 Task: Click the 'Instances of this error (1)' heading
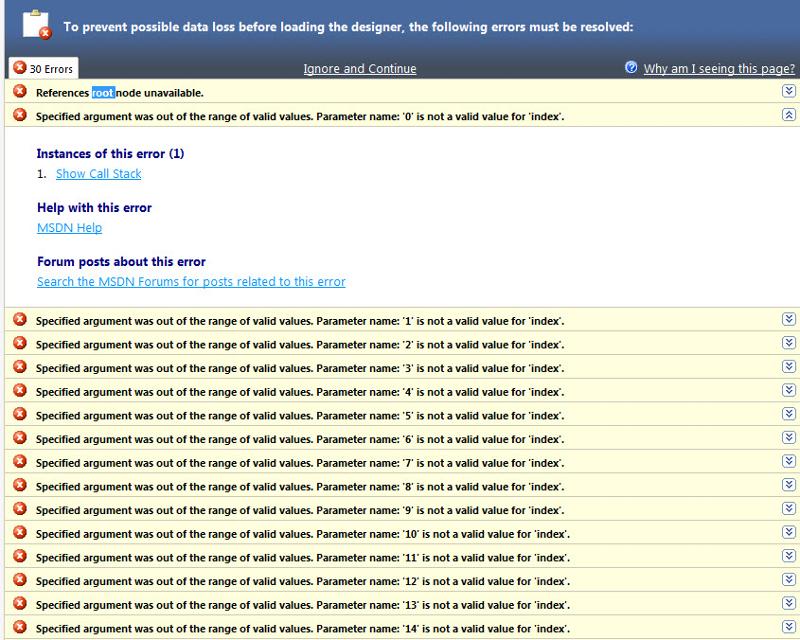(110, 154)
